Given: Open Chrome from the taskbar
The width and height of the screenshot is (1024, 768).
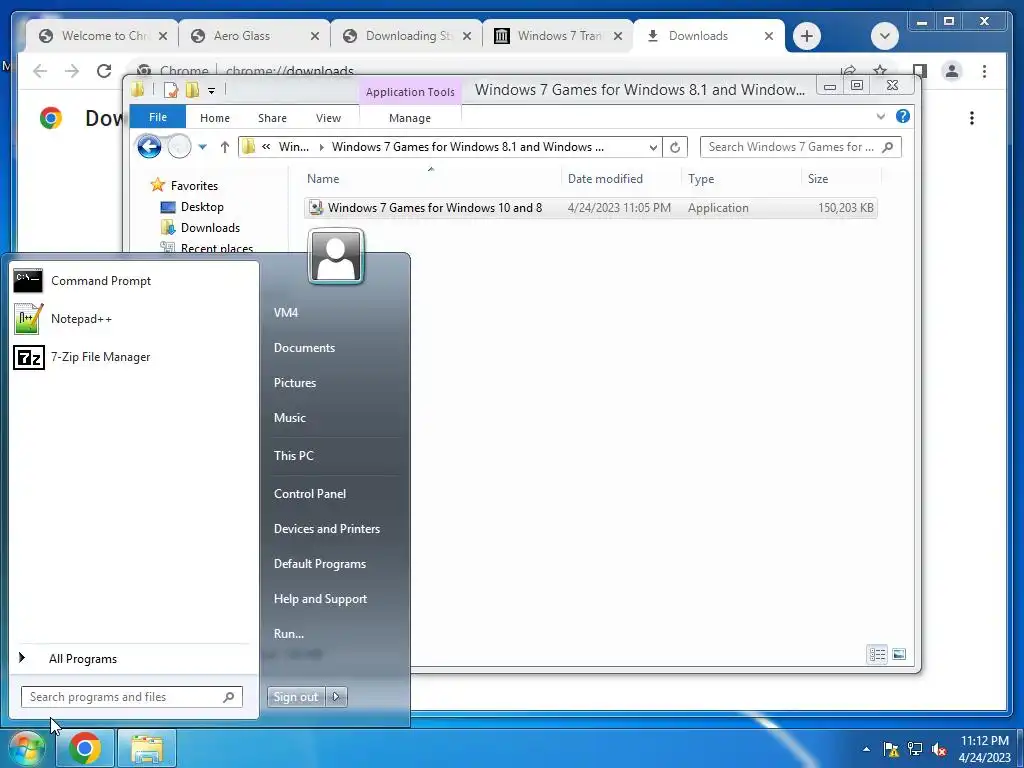Looking at the screenshot, I should click(85, 749).
